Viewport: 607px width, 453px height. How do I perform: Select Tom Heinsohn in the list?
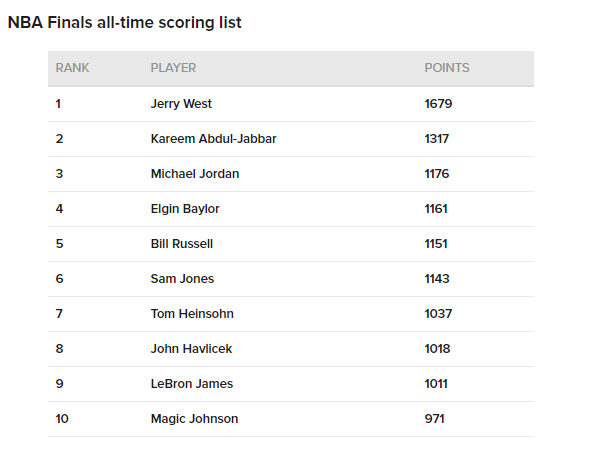tap(192, 314)
